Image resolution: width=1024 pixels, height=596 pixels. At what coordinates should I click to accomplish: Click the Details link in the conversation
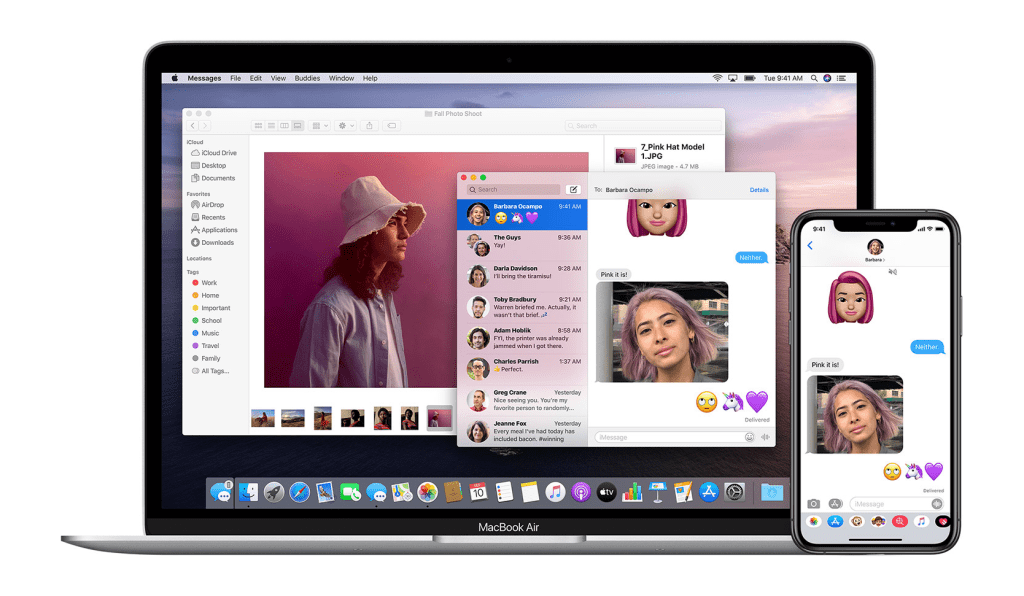point(759,189)
